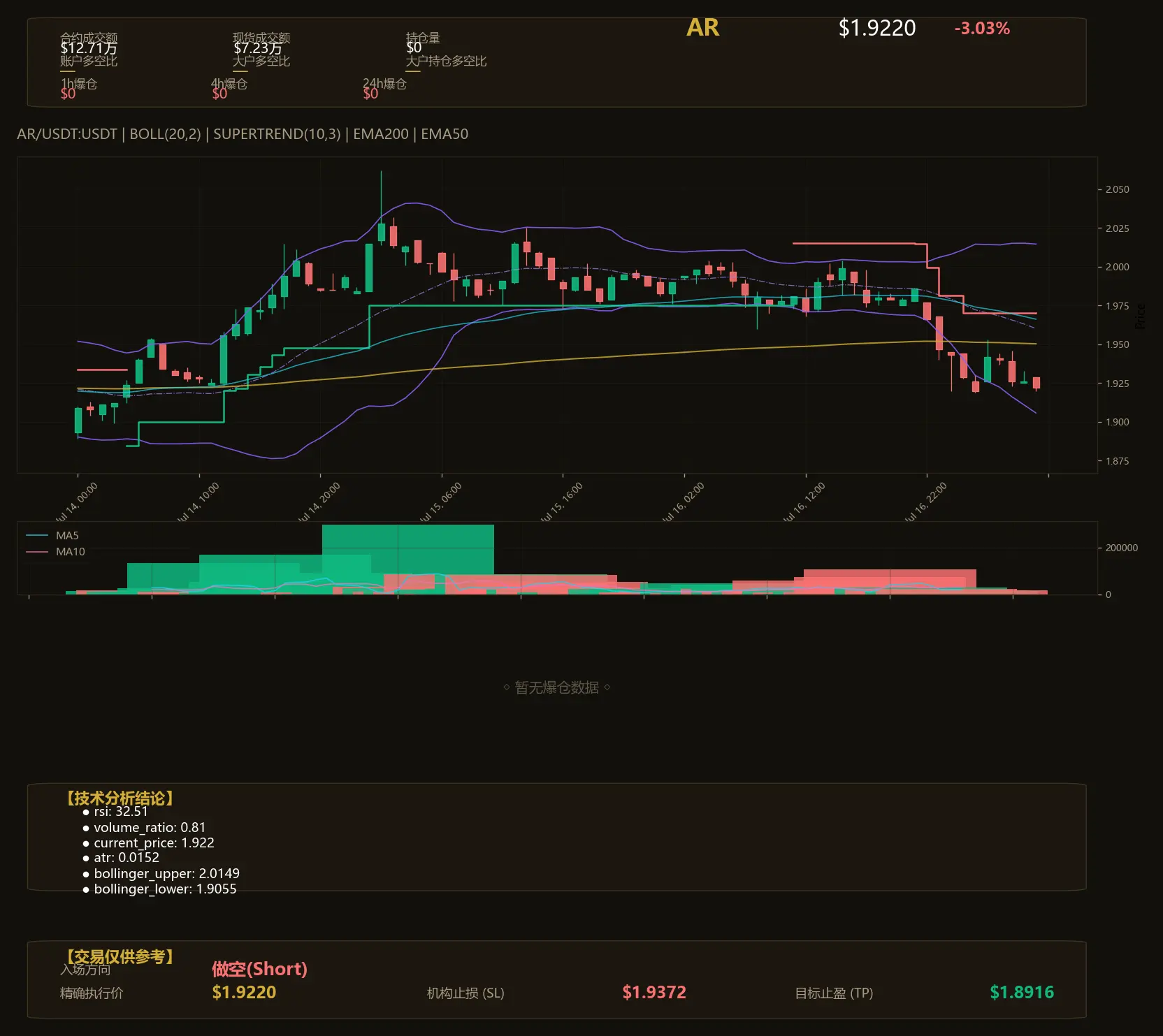Screen dimensions: 1163x1036
Task: Click the 做空(Short) direction text
Action: point(259,969)
